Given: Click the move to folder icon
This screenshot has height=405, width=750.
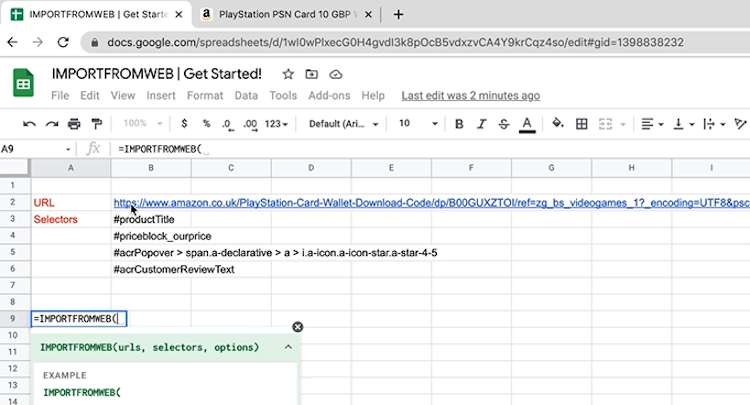Looking at the screenshot, I should point(311,74).
